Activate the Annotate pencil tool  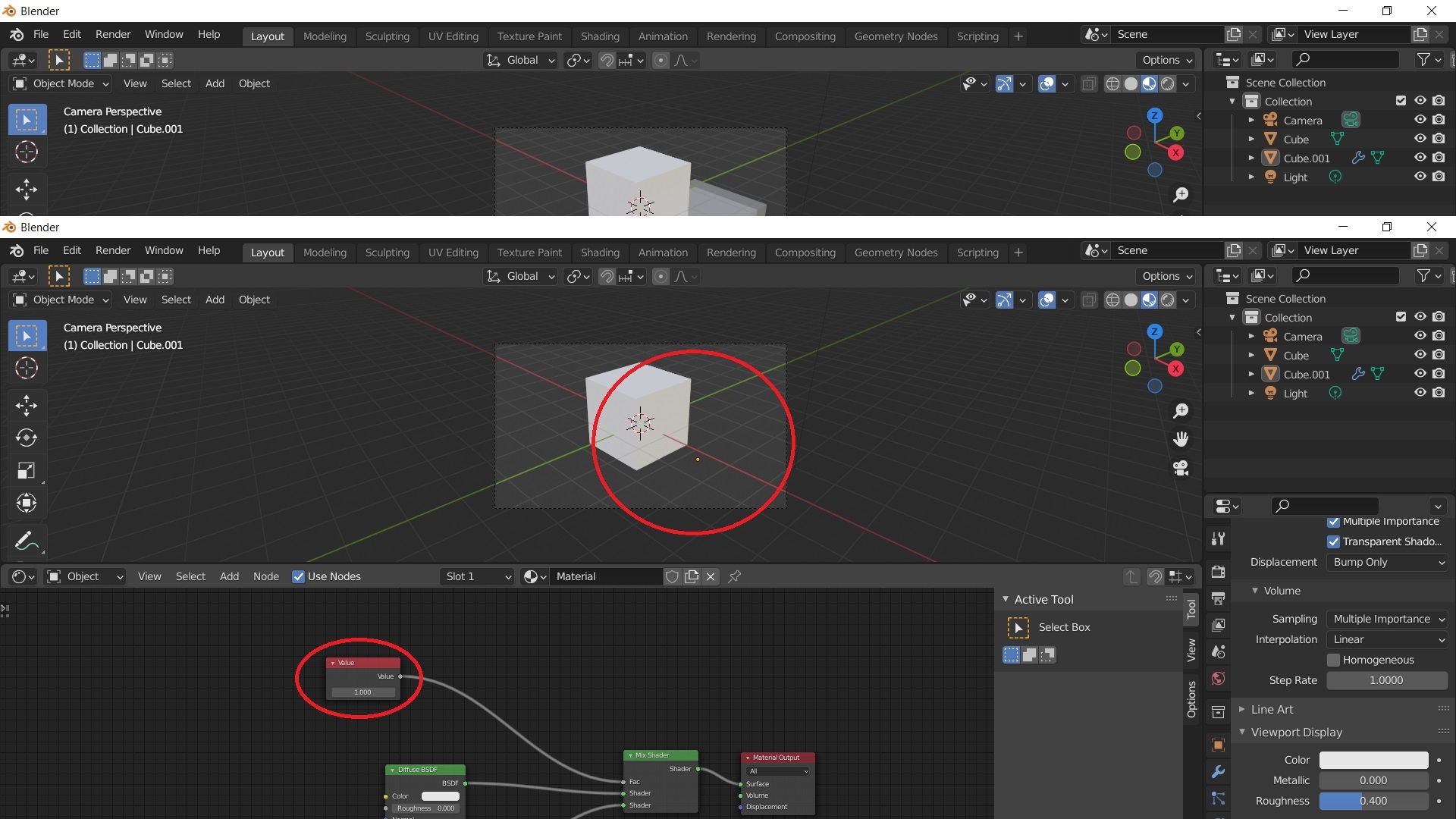click(27, 541)
